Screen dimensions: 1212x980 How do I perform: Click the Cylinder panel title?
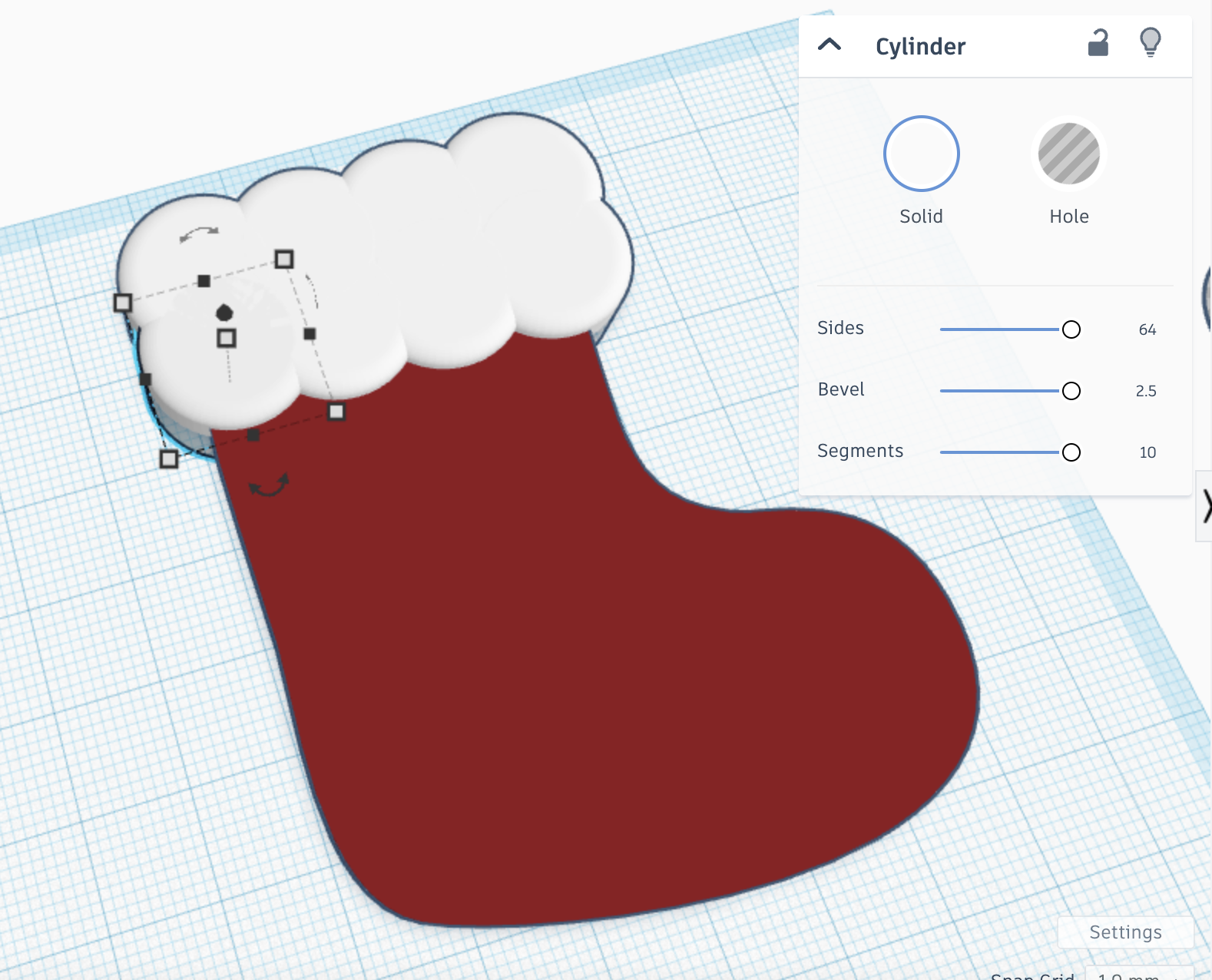pyautogui.click(x=920, y=46)
